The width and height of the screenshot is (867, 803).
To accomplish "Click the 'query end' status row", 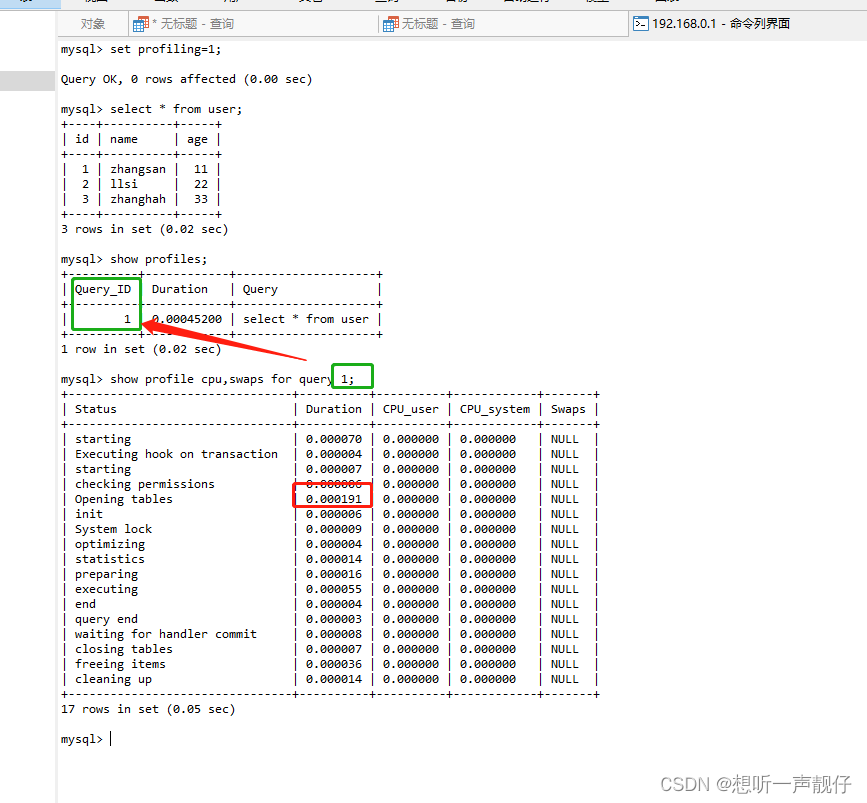I will (x=106, y=619).
